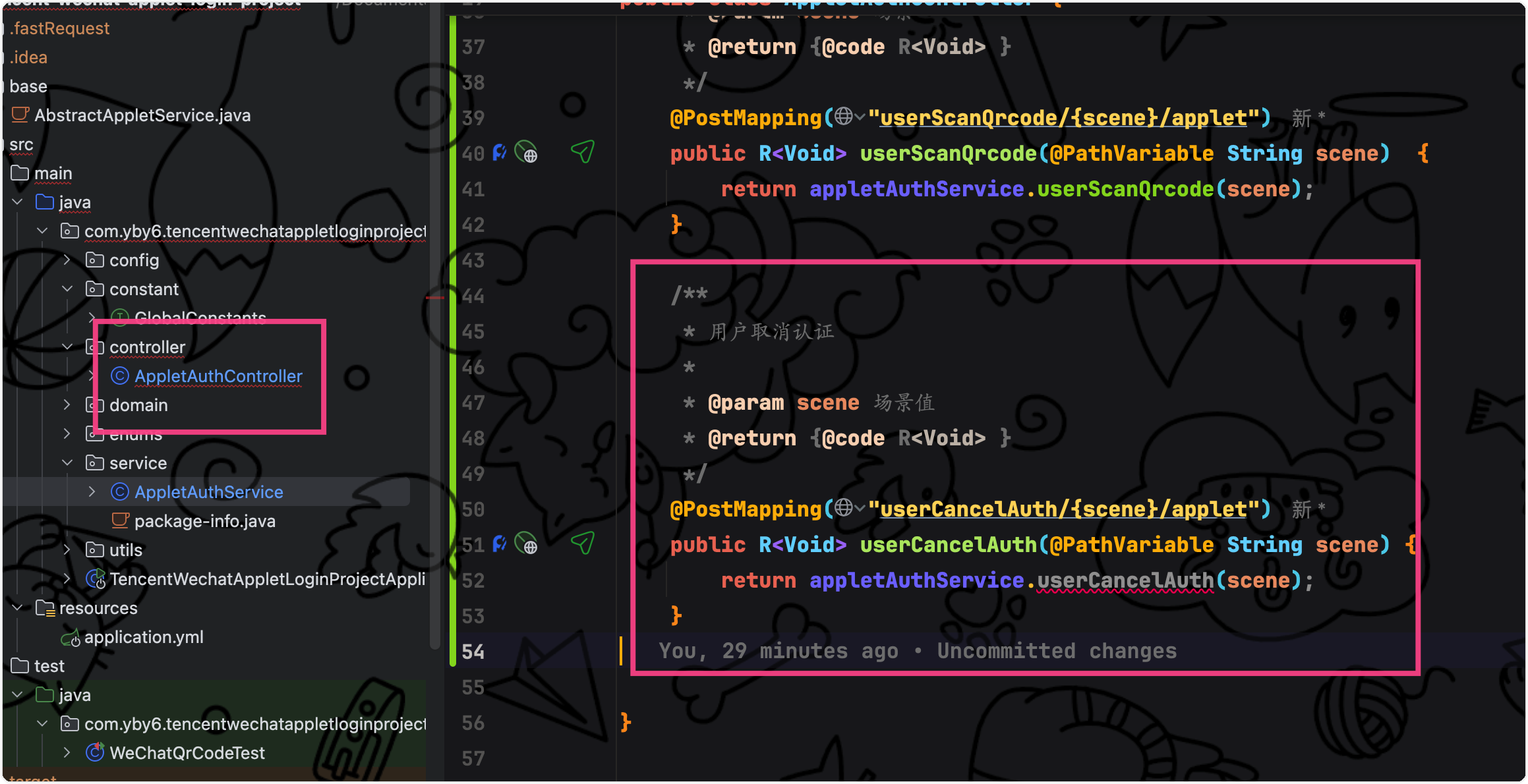
Task: Click the userCancelAuth/{scene}/applet URL link
Action: point(1063,509)
